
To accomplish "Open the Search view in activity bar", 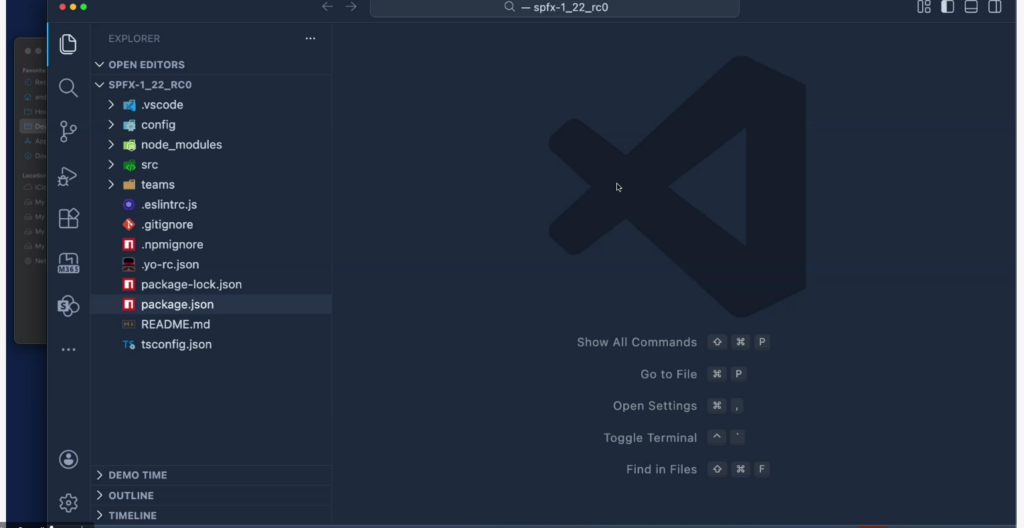I will (x=68, y=88).
